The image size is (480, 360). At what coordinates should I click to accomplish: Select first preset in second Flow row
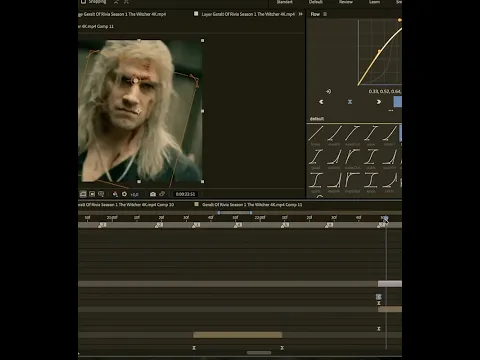tap(315, 159)
